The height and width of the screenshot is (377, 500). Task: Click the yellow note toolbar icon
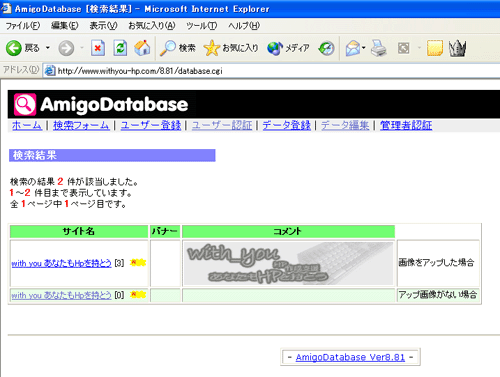[x=435, y=48]
